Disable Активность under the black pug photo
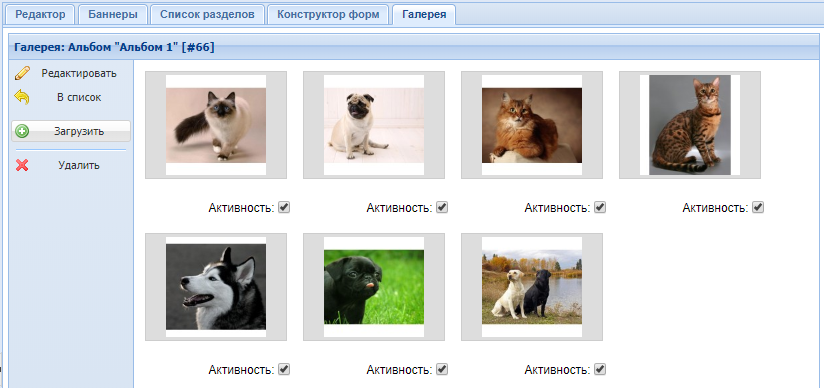 pyautogui.click(x=442, y=369)
